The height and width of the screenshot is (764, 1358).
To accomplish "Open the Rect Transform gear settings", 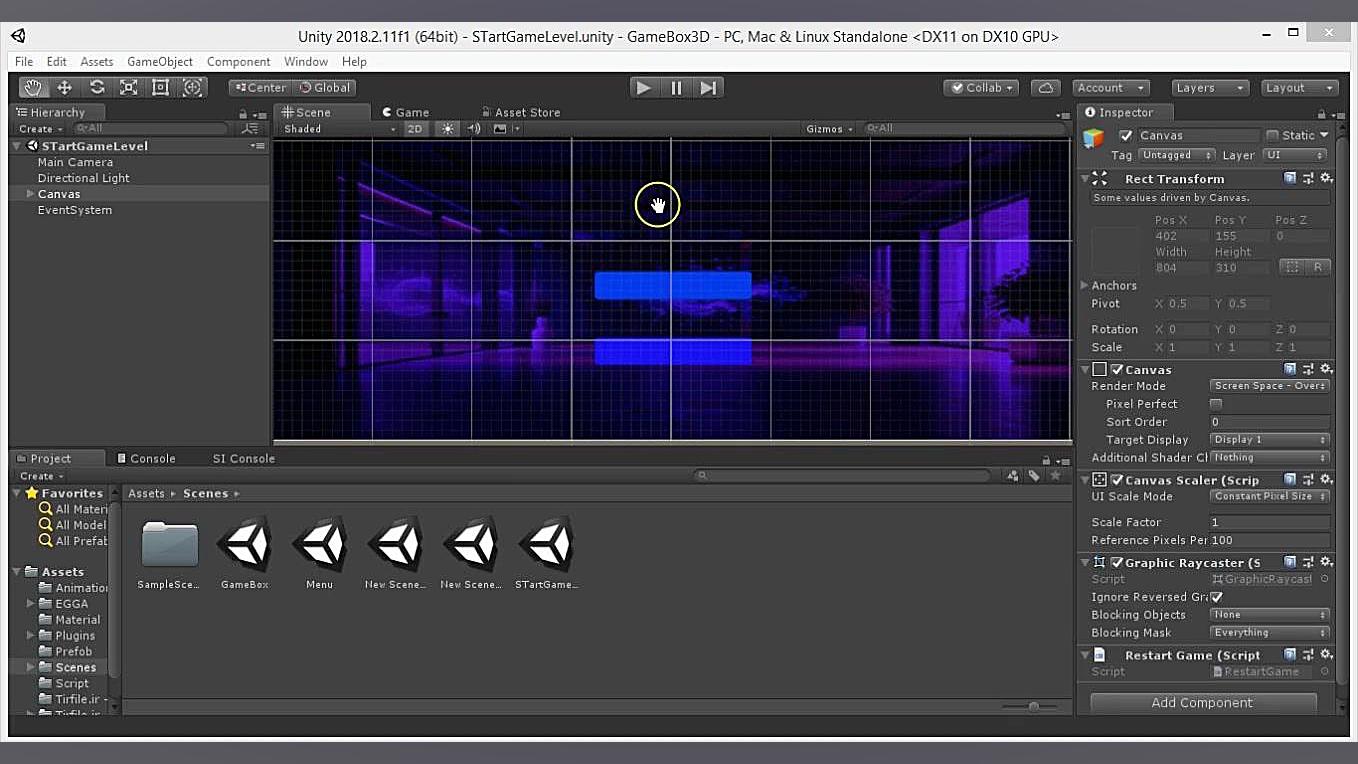I will pos(1326,179).
